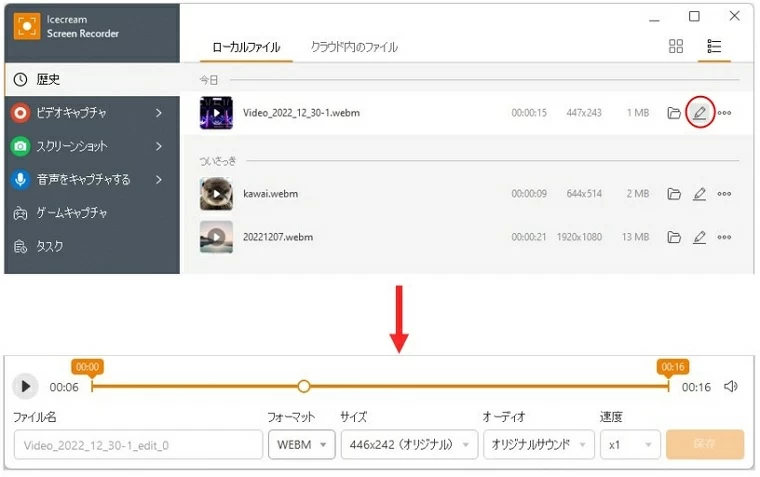Open more options for kawai.webm

click(724, 193)
